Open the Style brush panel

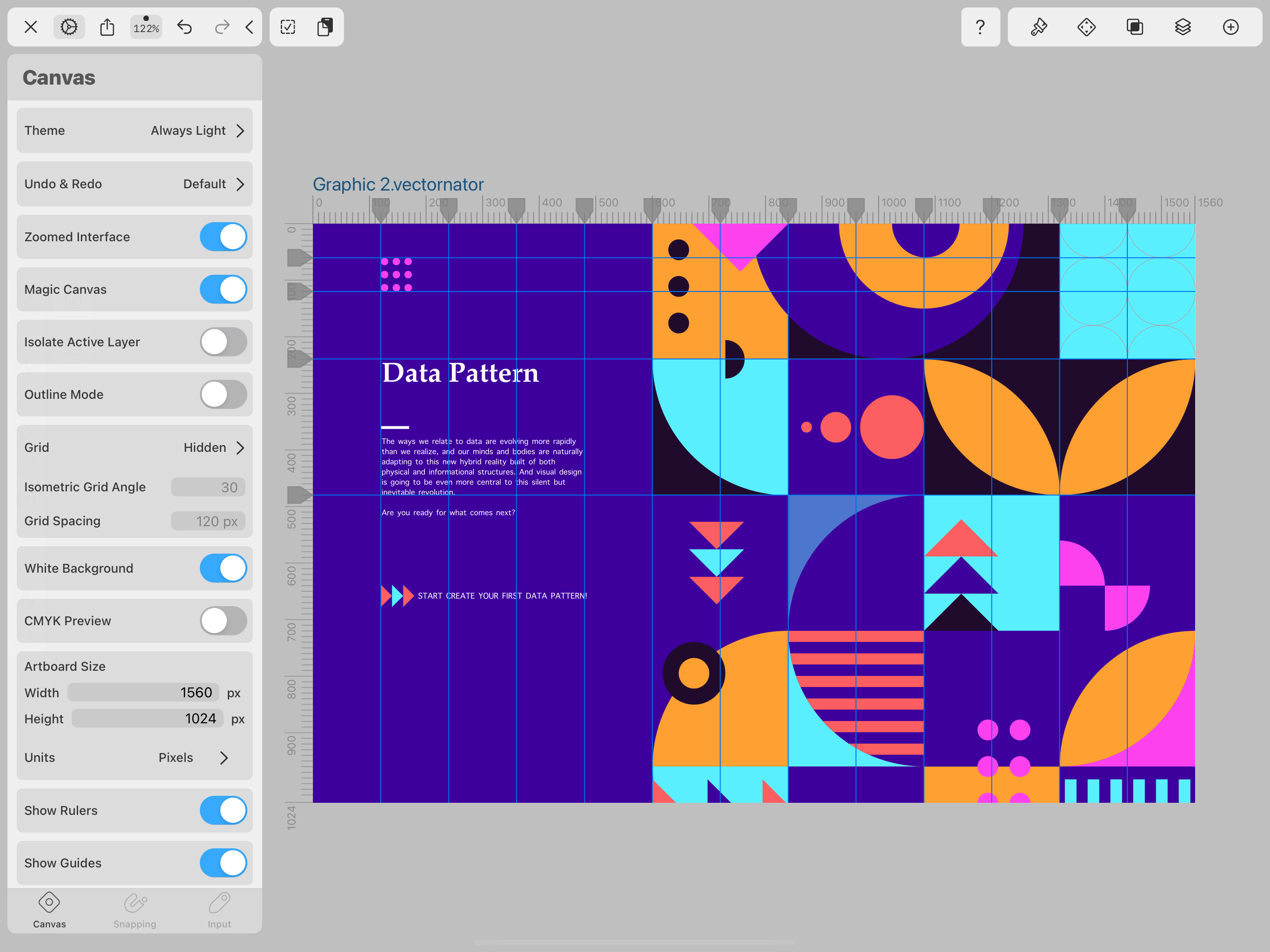[x=1038, y=27]
